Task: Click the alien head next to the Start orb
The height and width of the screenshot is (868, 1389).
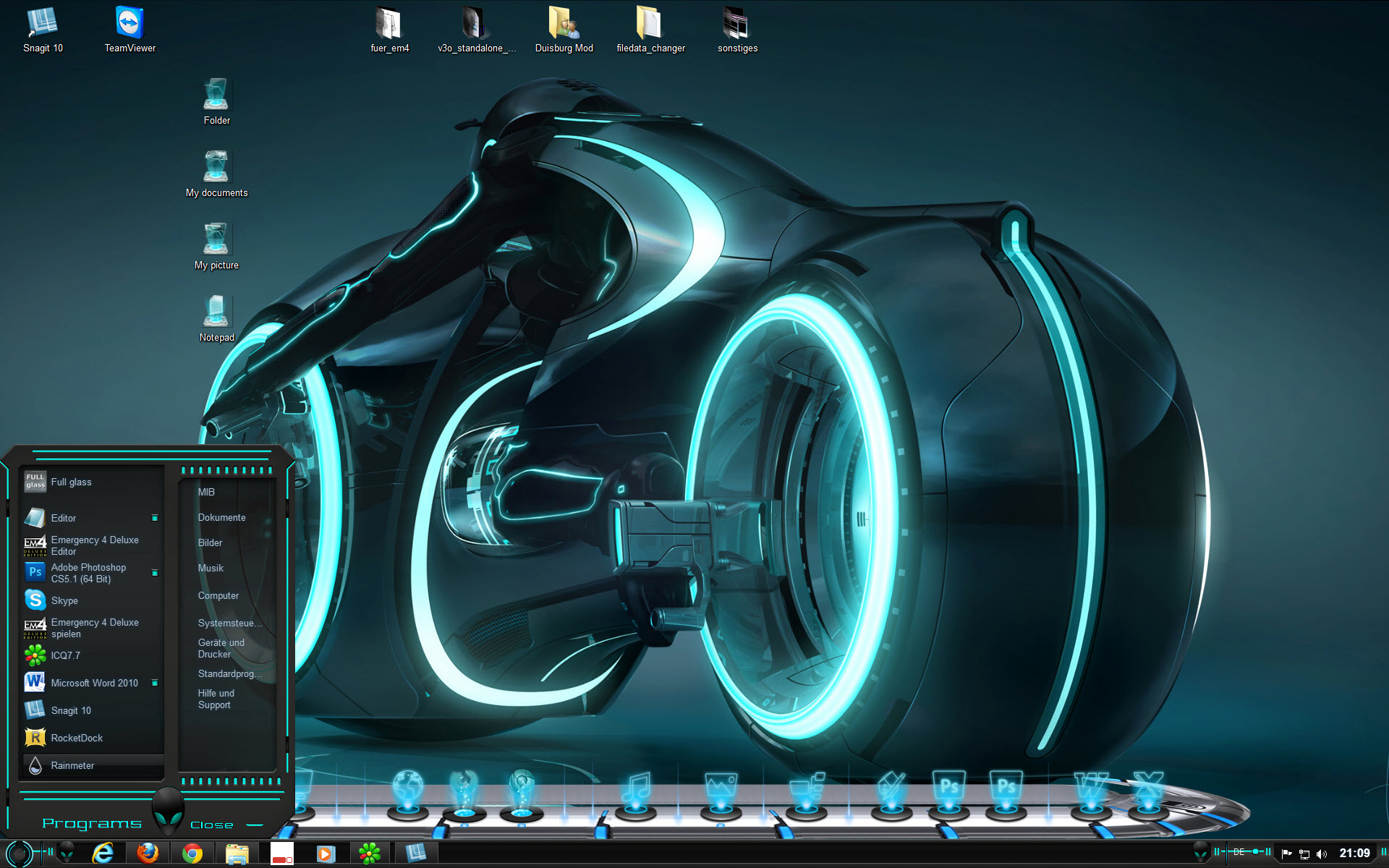Action: 67,853
